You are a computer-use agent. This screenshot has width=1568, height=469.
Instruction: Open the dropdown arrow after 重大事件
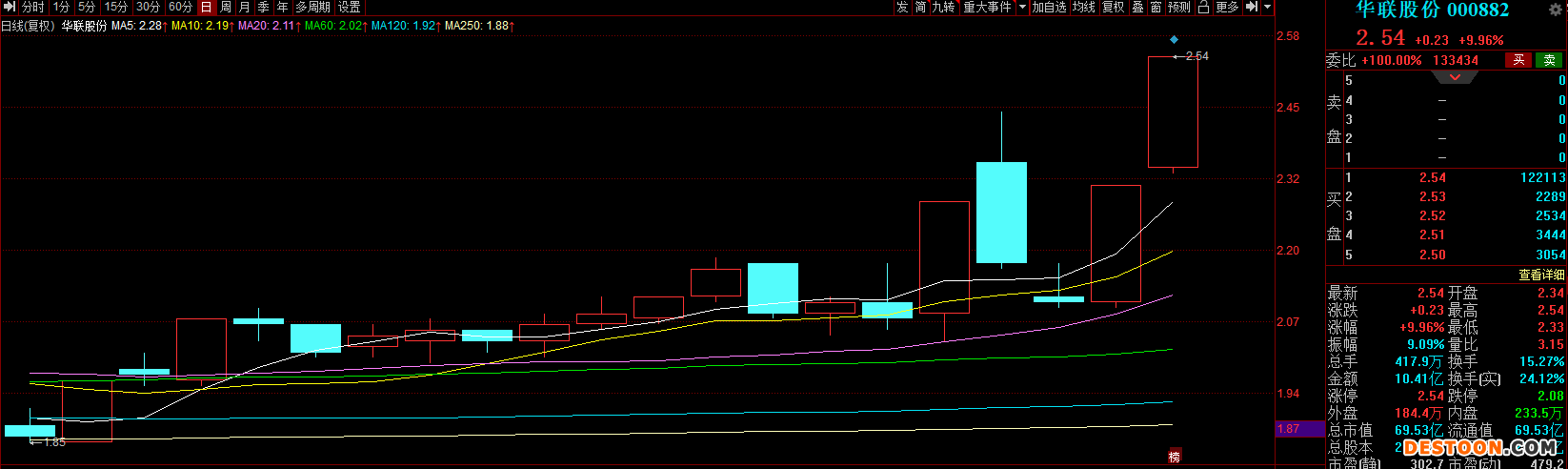(1022, 7)
